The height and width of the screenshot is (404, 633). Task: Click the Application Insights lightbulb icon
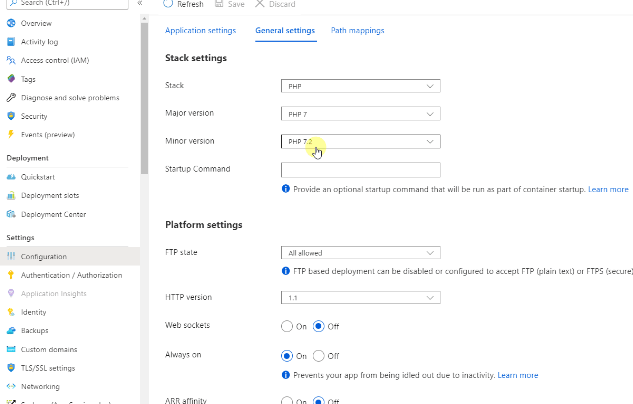[11, 293]
